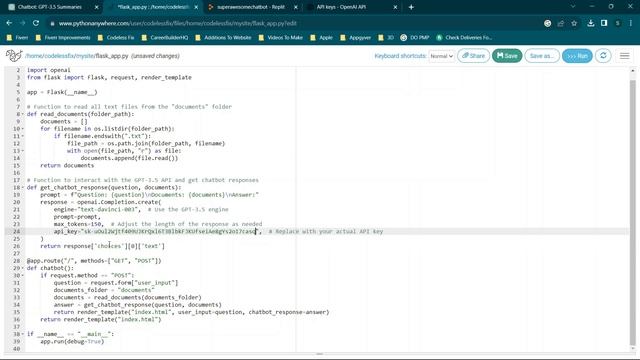
Task: Open the Codeless Fix bookmark folder
Action: tap(116, 38)
